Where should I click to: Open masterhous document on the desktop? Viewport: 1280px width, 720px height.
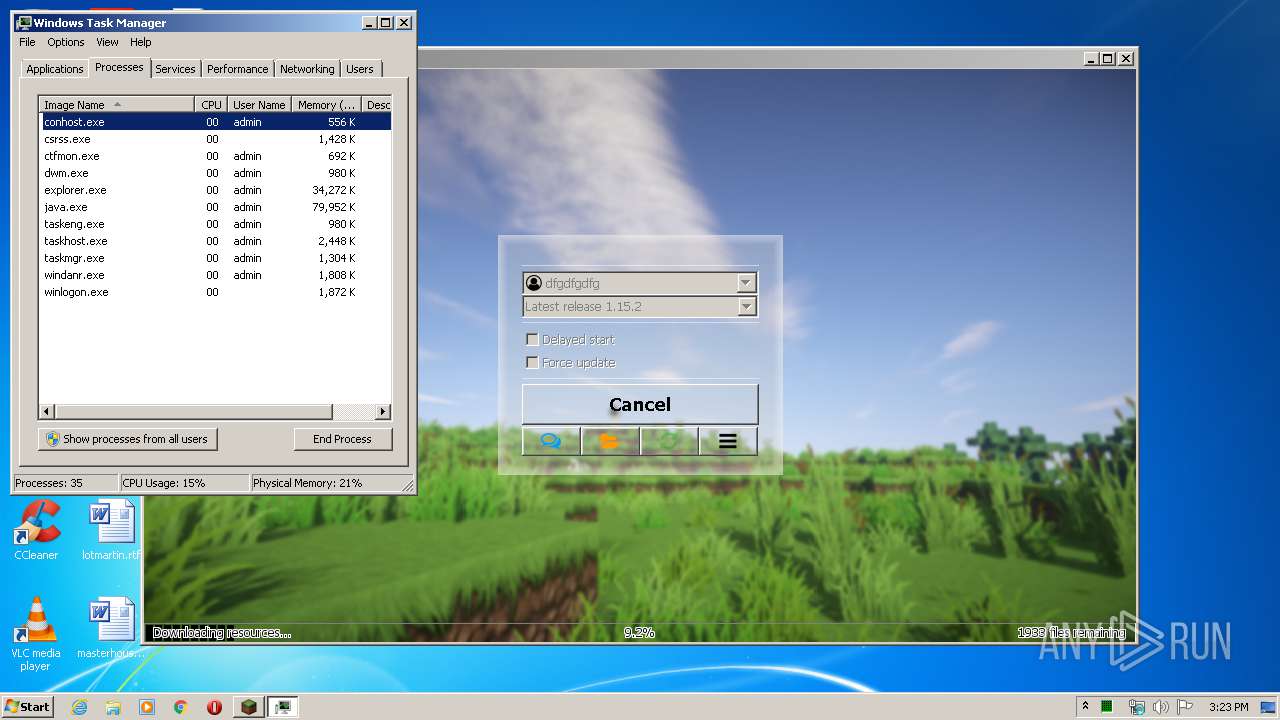111,629
